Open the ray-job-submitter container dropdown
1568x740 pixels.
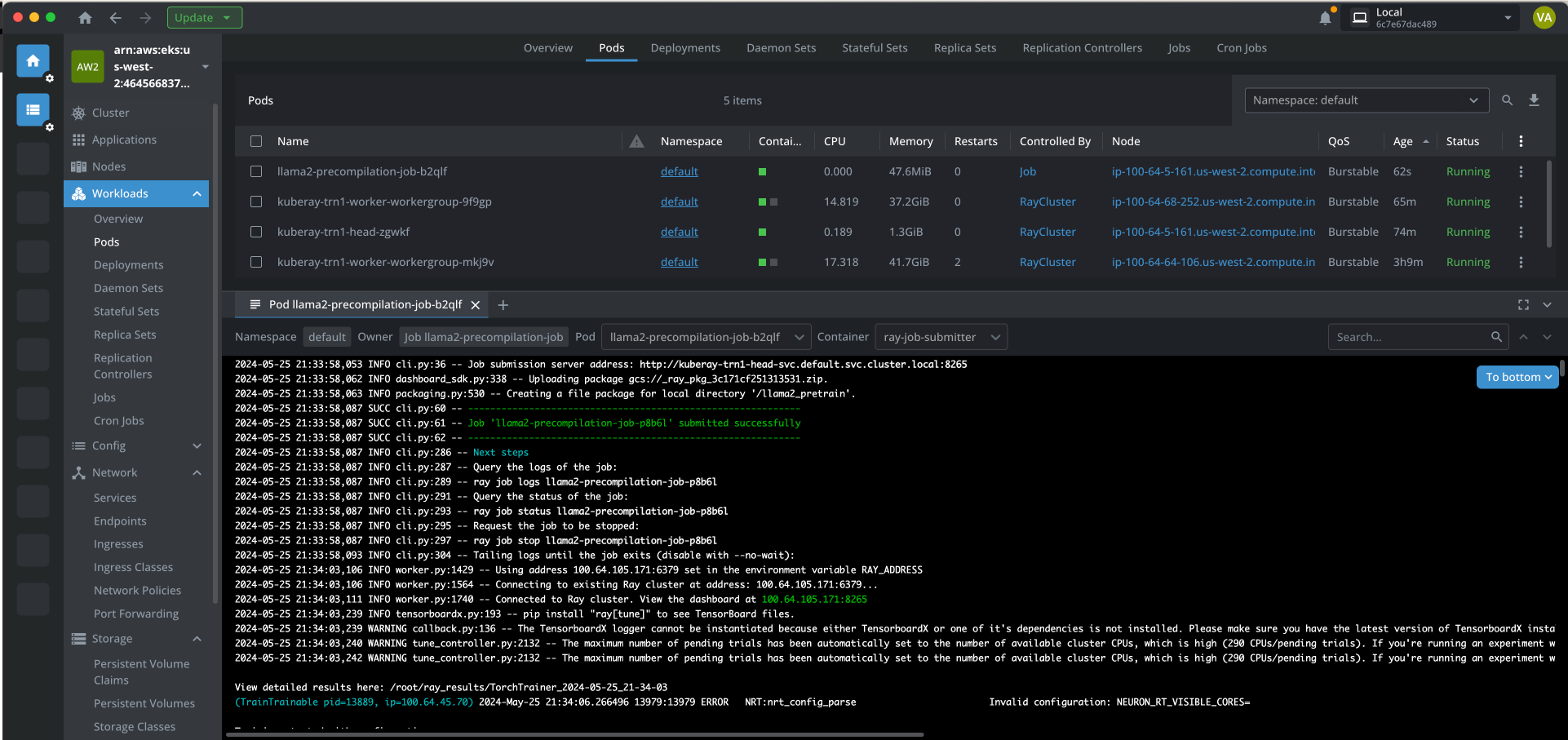[941, 337]
